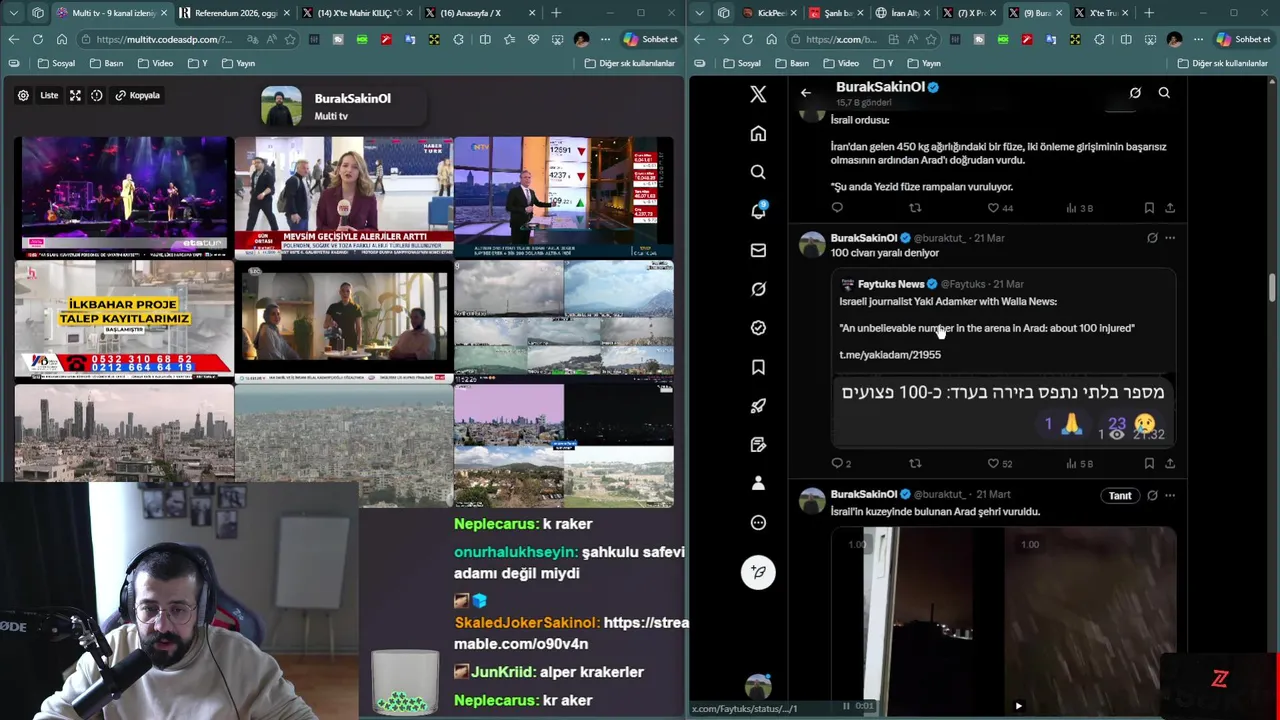
Task: Open streamable link in chat
Action: [571, 633]
